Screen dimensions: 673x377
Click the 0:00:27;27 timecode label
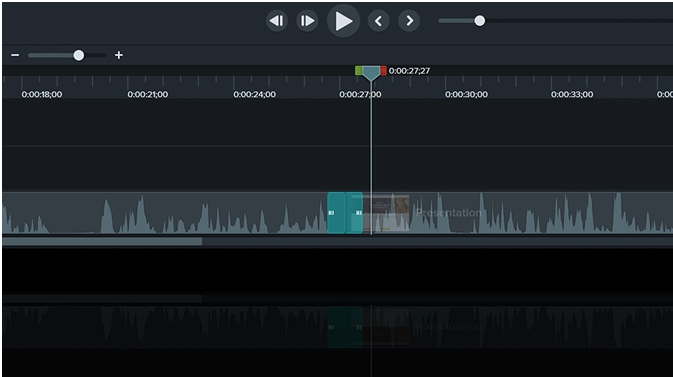tap(409, 71)
